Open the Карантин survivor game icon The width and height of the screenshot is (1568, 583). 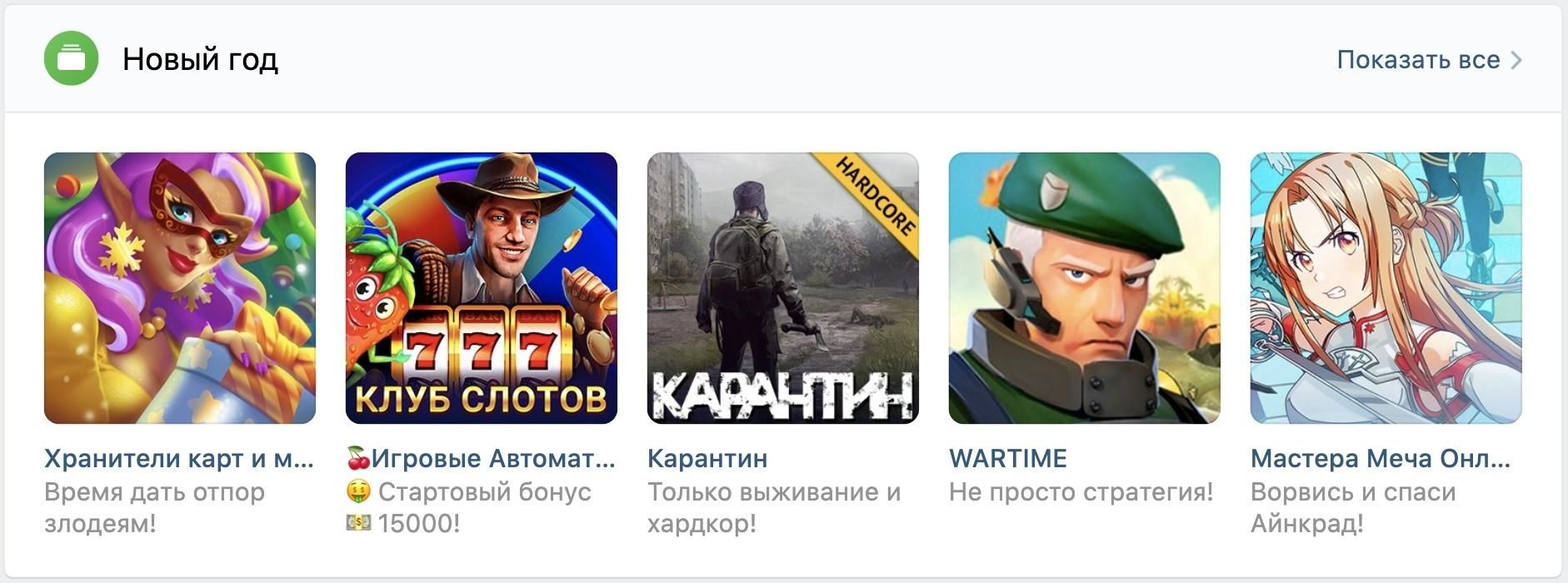[783, 288]
